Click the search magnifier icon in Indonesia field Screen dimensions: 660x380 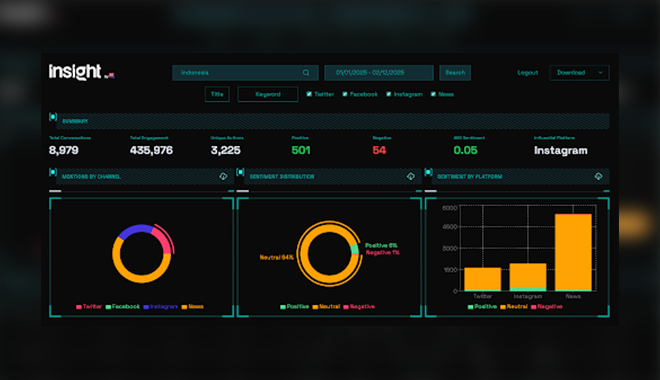coord(306,73)
